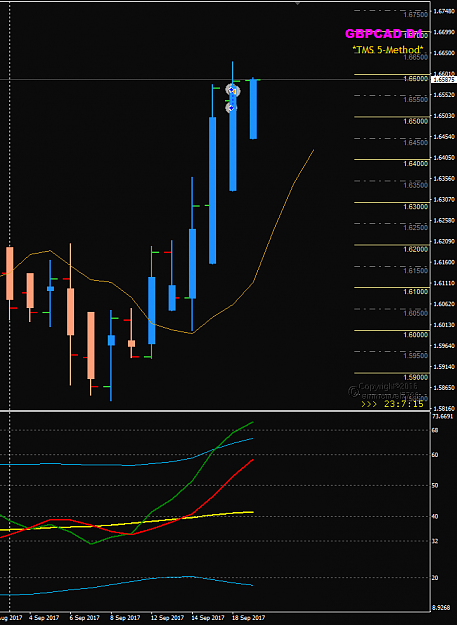Click the 8 Sep 2017 date label
The width and height of the screenshot is (457, 625).
(x=126, y=617)
